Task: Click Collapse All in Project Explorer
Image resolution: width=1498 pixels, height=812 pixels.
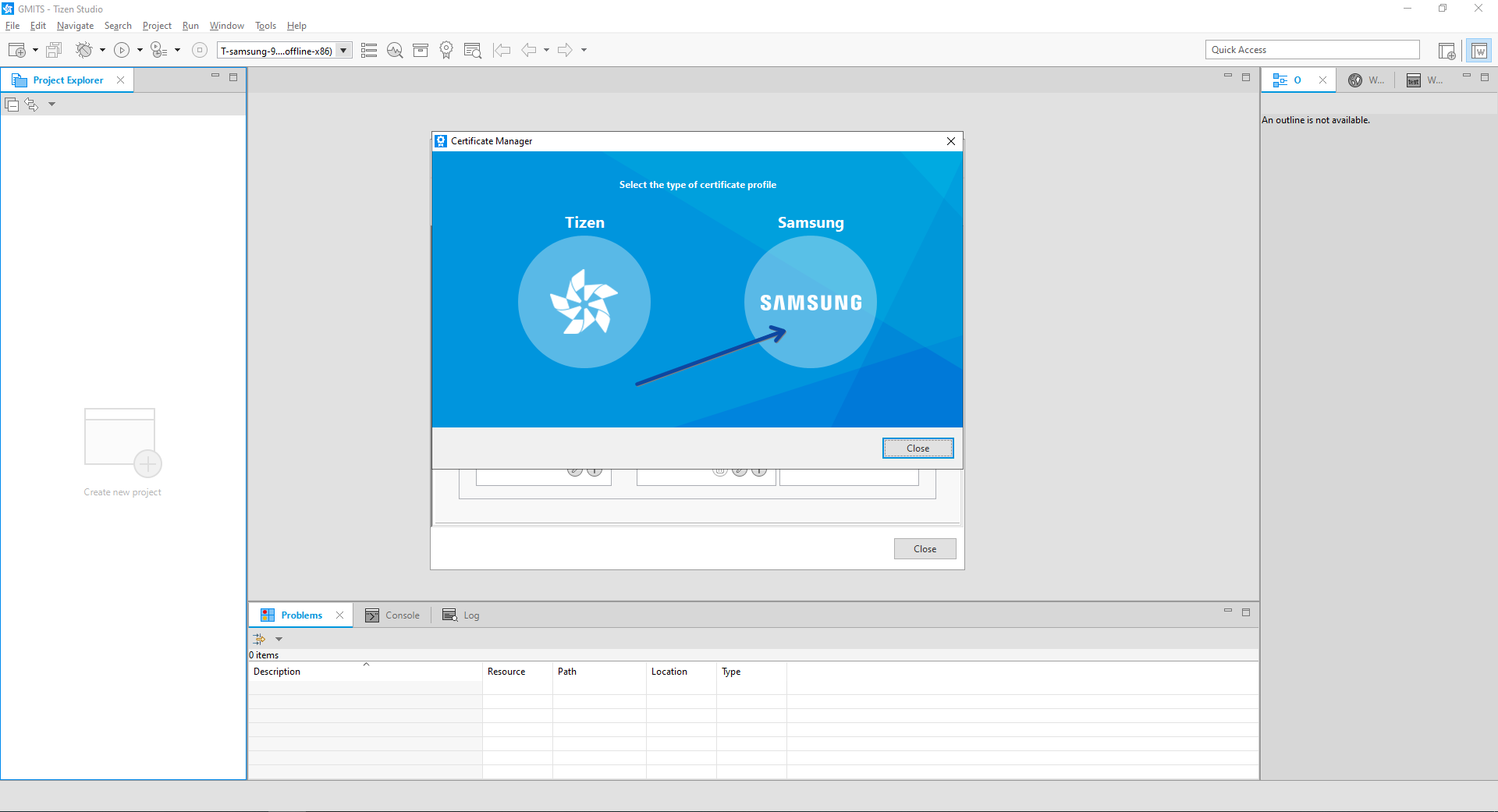Action: tap(12, 104)
